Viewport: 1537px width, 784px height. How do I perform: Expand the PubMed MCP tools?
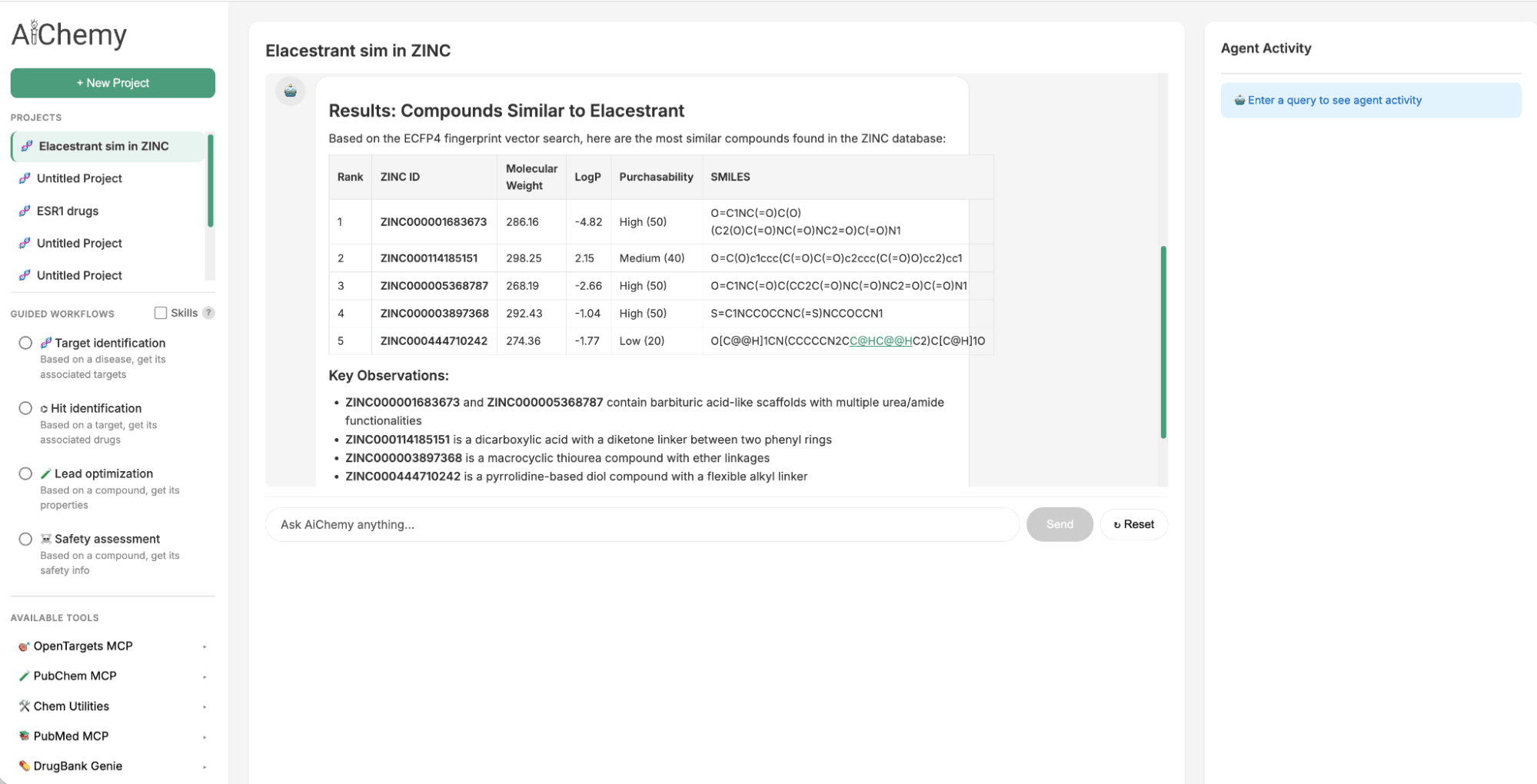point(204,736)
